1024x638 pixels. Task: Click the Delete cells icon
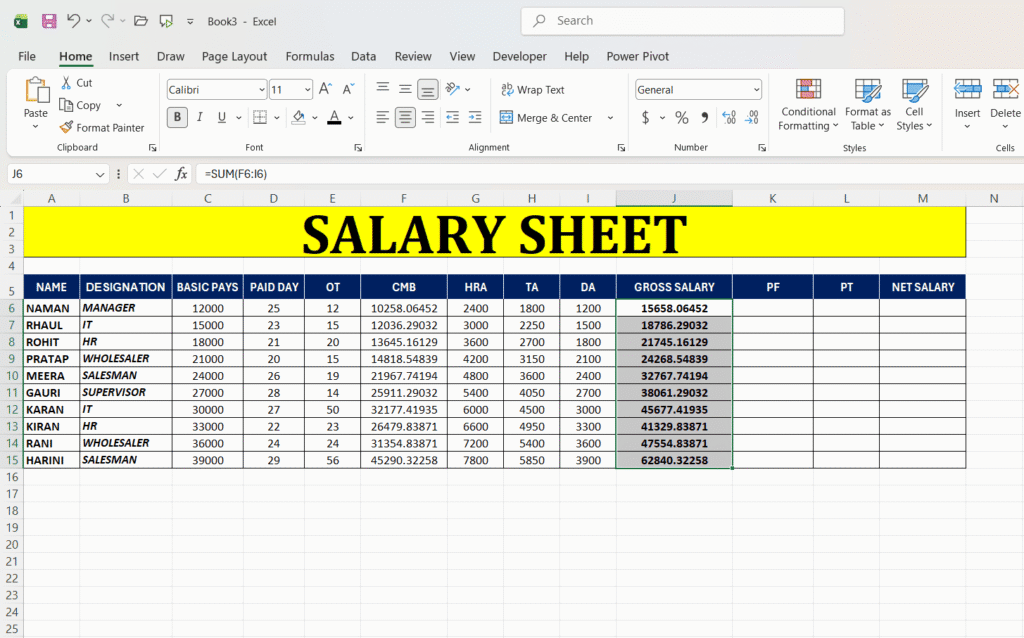tap(1006, 89)
